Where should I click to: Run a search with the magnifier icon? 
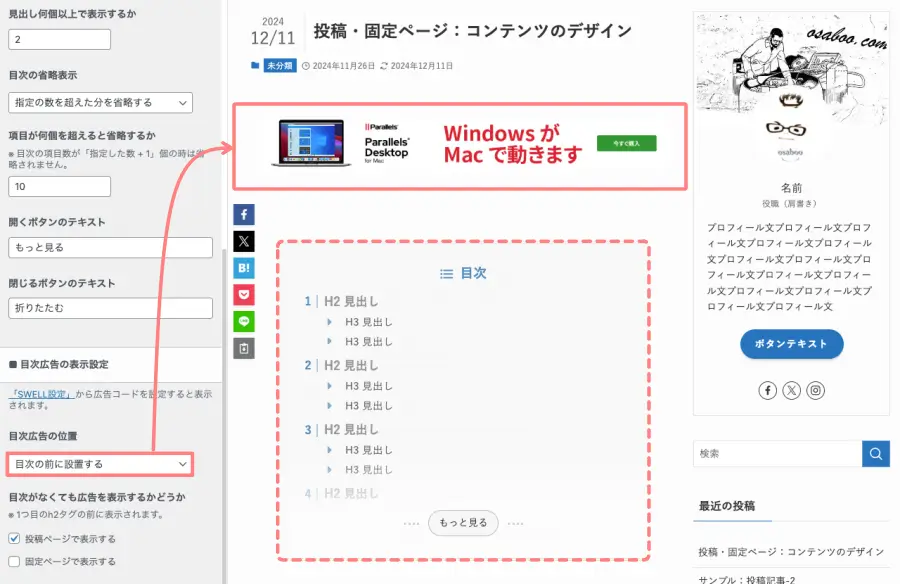(876, 453)
